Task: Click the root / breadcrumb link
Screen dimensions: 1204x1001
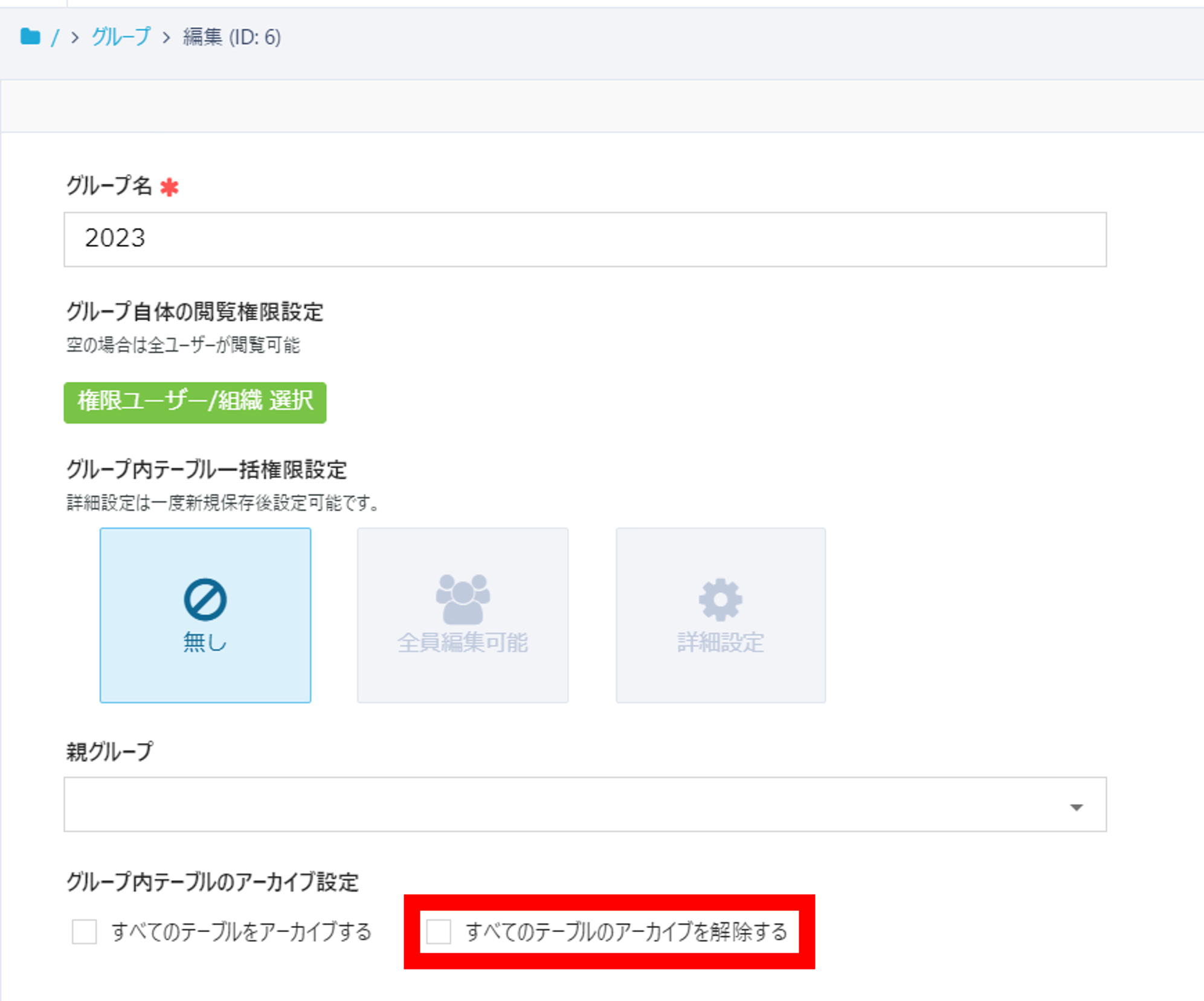Action: pos(56,37)
